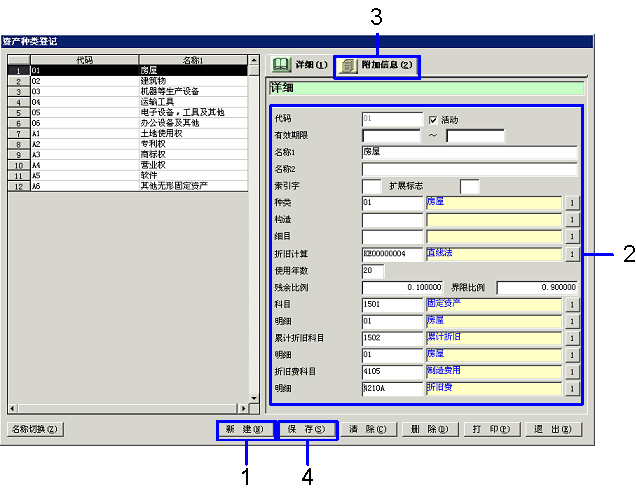Select row A3 商标权
Viewport: 636px width, 492px height.
click(128, 155)
